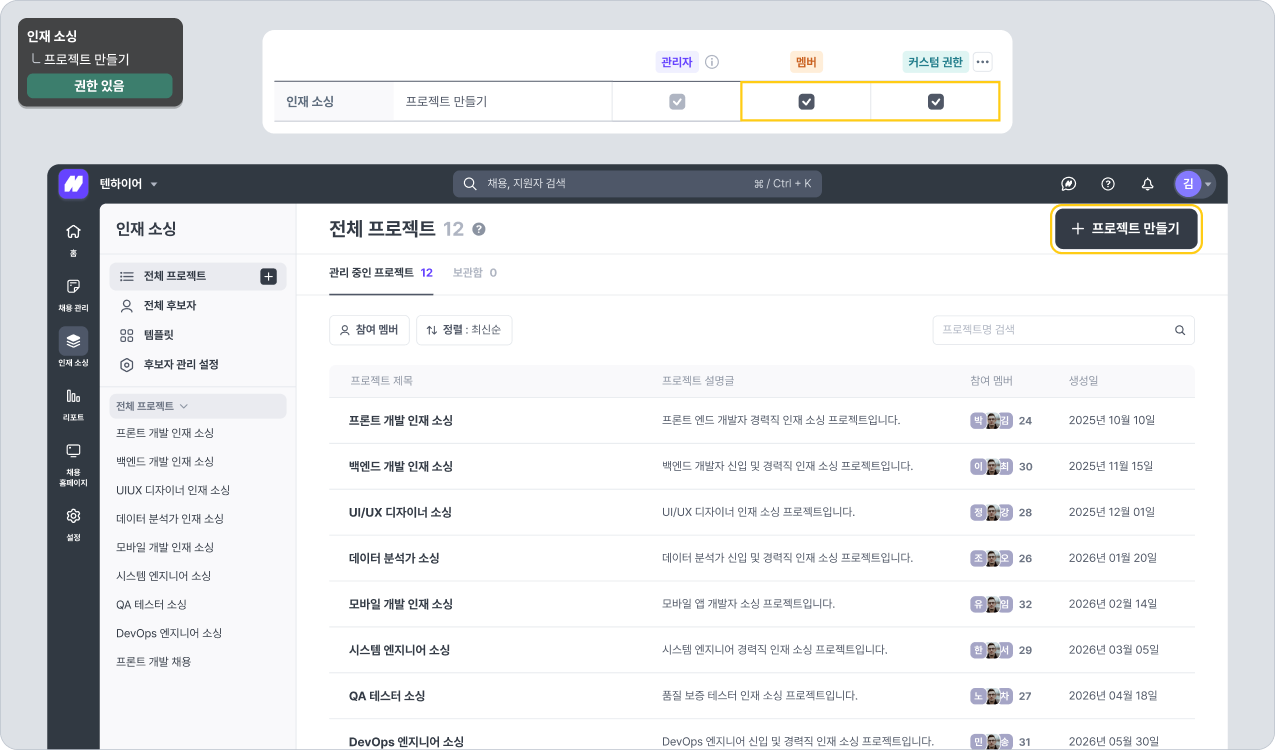Image resolution: width=1275 pixels, height=750 pixels.
Task: Toggle the 멤버 checkbox for 프로젝트 만들기
Action: pyautogui.click(x=806, y=102)
